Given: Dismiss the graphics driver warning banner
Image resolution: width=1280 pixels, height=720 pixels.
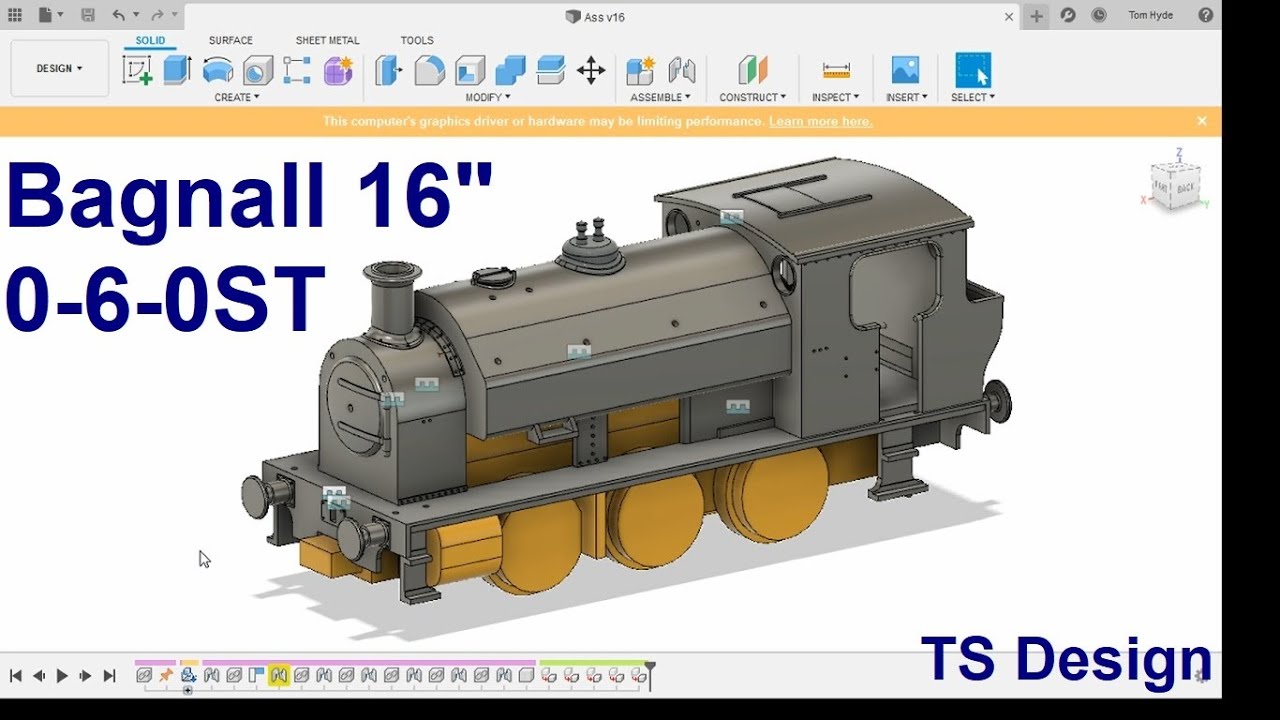Looking at the screenshot, I should [1202, 121].
